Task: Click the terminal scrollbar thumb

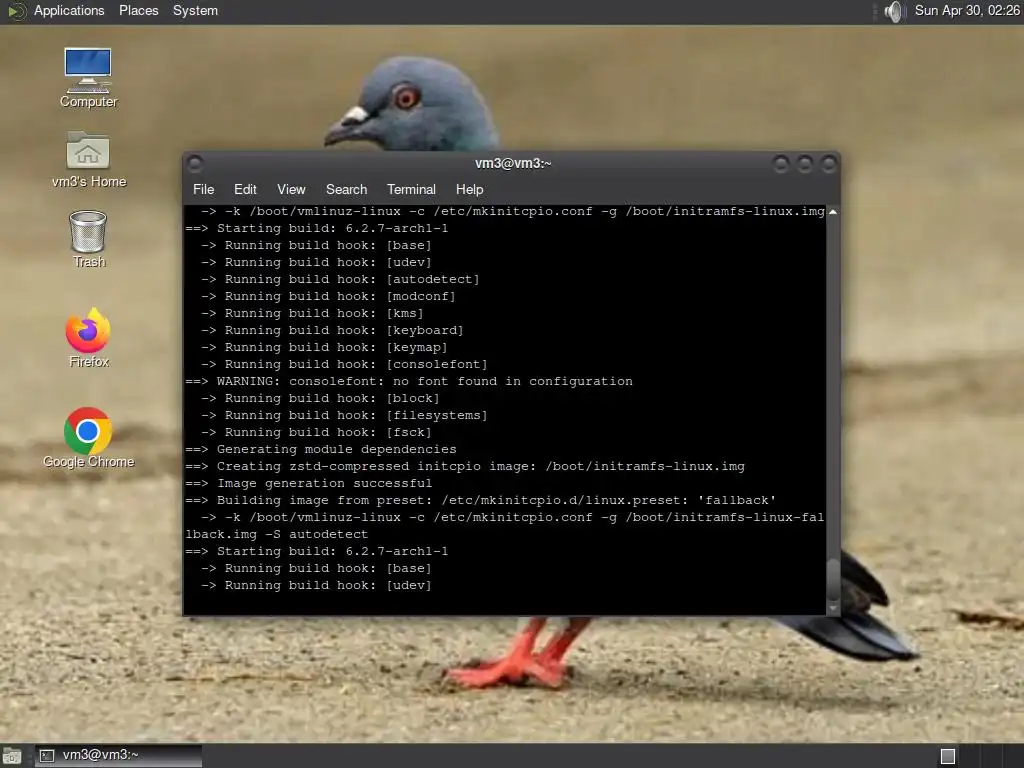Action: (x=833, y=579)
